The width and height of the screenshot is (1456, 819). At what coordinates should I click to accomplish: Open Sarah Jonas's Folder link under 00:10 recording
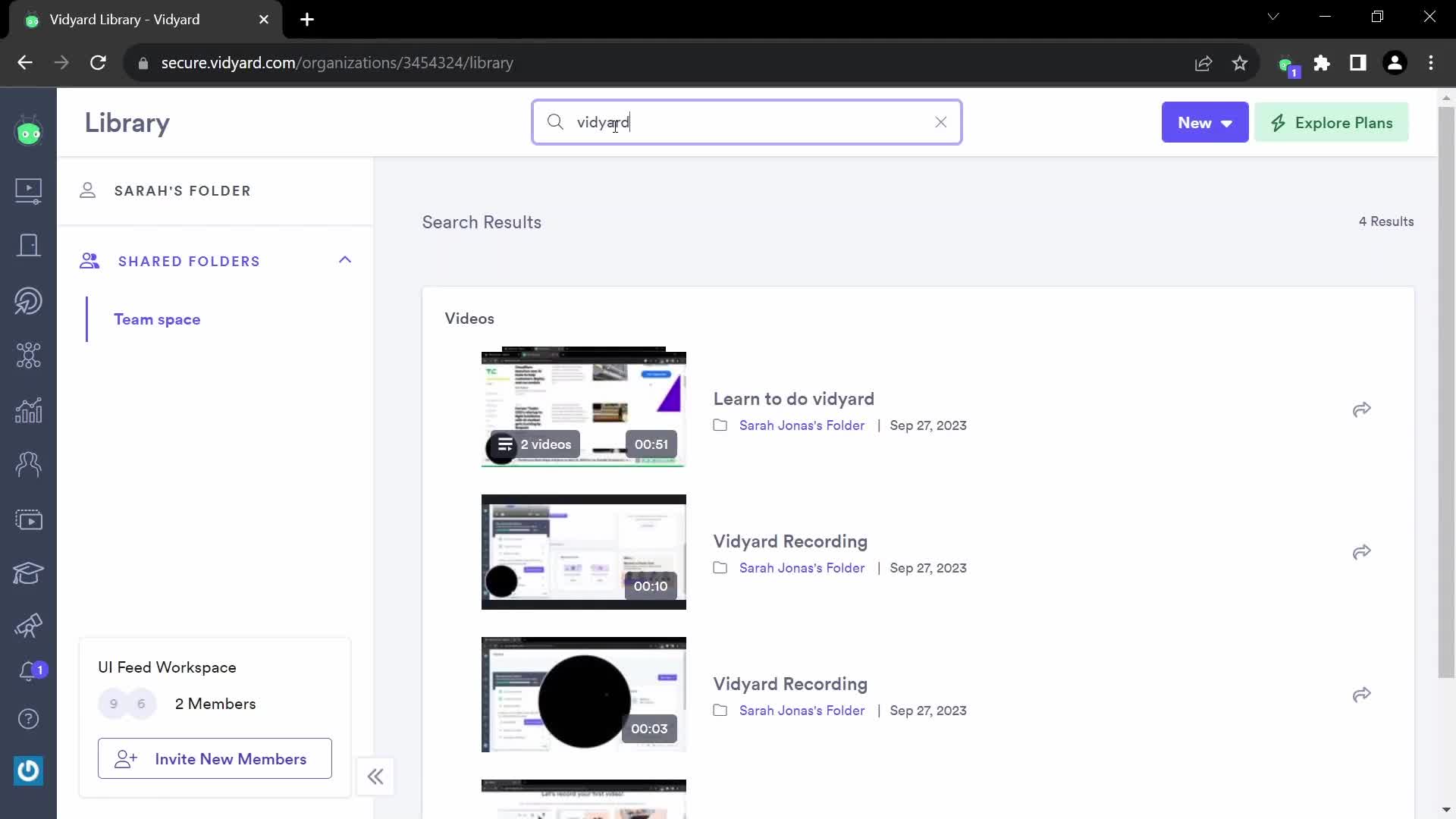(x=802, y=568)
